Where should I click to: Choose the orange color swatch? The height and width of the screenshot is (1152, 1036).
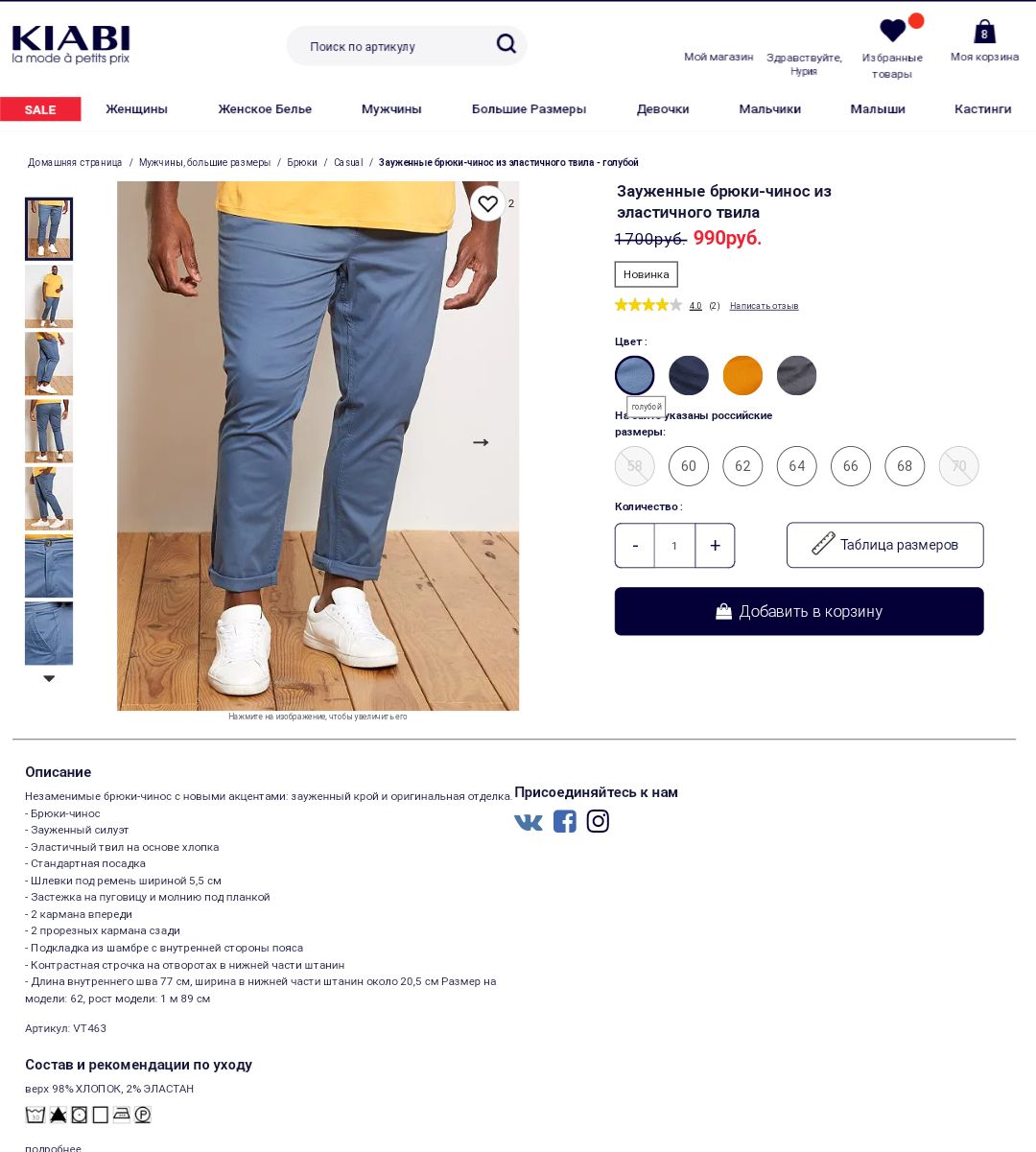point(742,375)
